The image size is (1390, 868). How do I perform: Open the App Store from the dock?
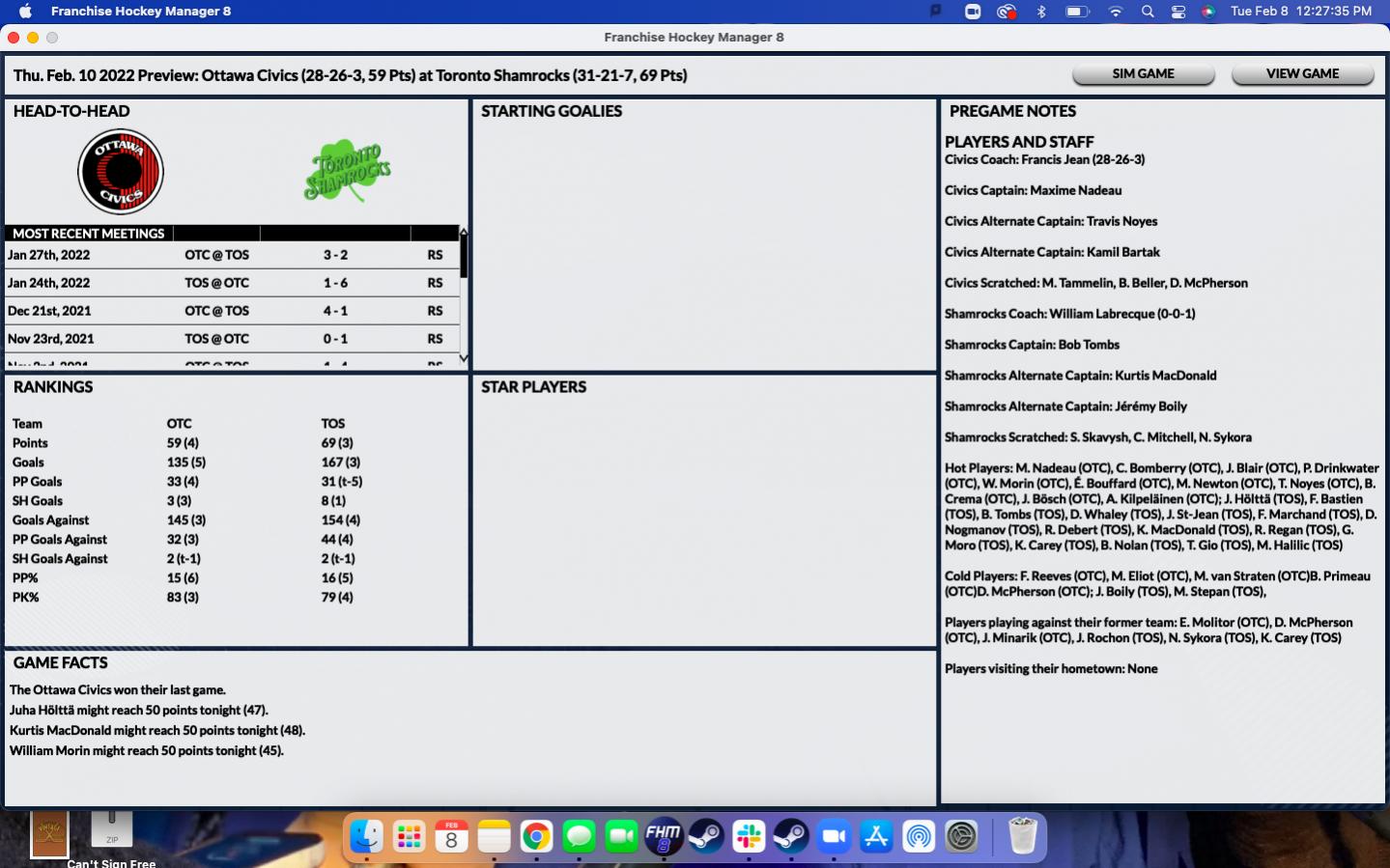(x=876, y=836)
